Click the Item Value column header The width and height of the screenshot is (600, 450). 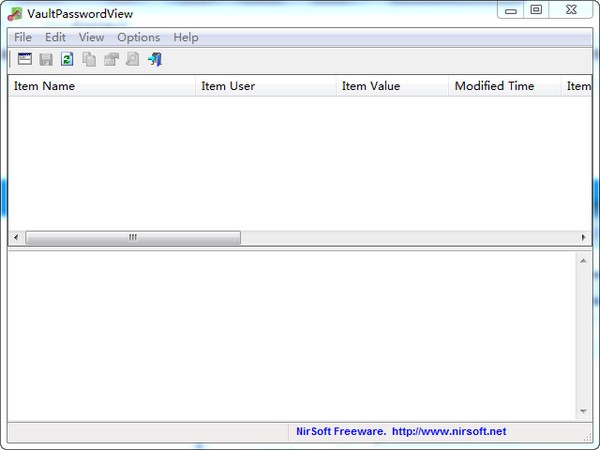392,86
